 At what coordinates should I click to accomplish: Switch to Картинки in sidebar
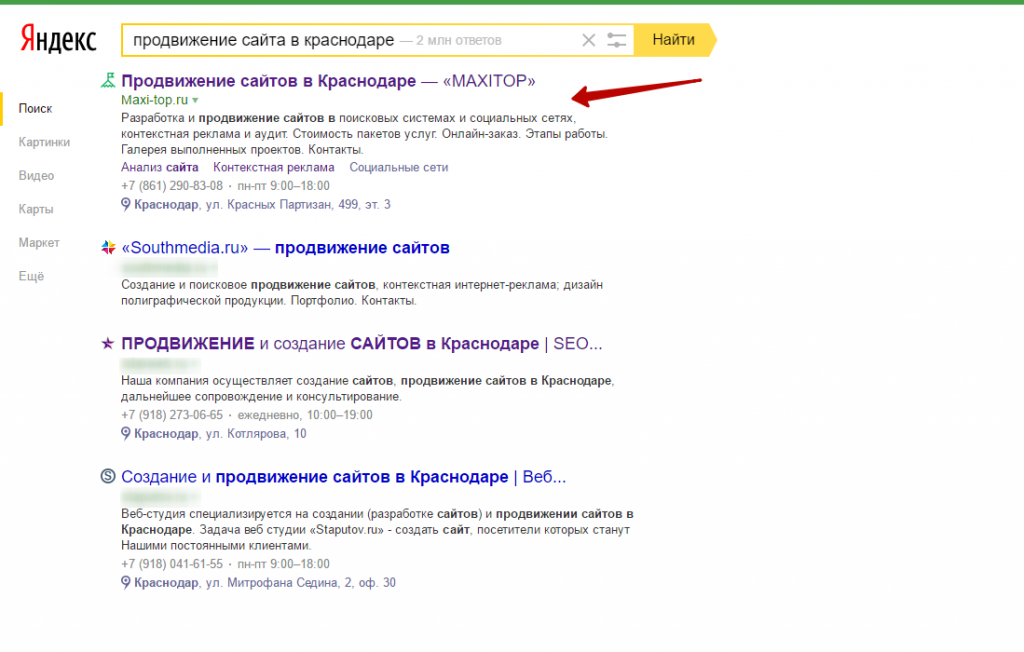pyautogui.click(x=44, y=142)
